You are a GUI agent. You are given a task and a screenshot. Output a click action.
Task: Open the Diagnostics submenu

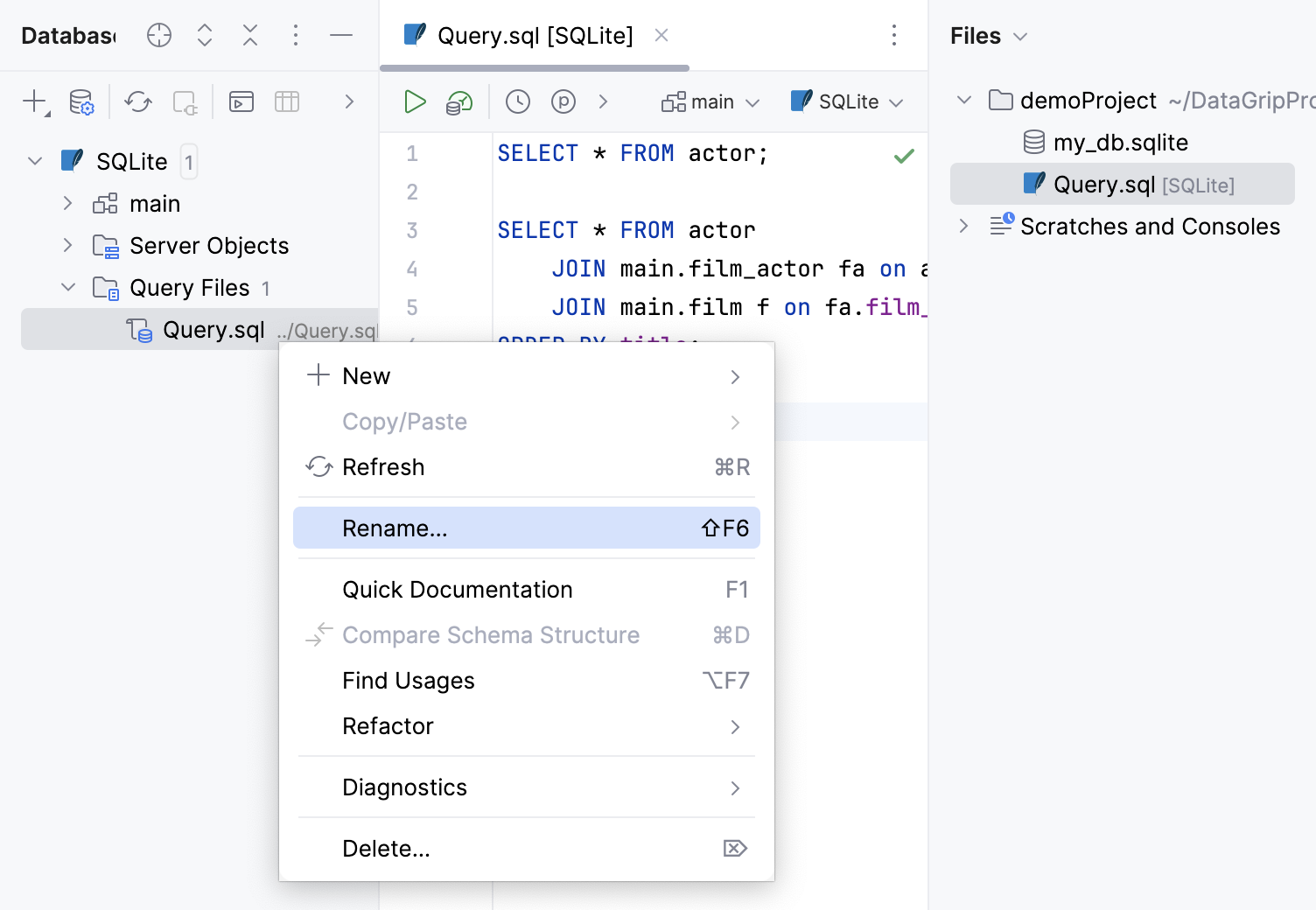404,787
